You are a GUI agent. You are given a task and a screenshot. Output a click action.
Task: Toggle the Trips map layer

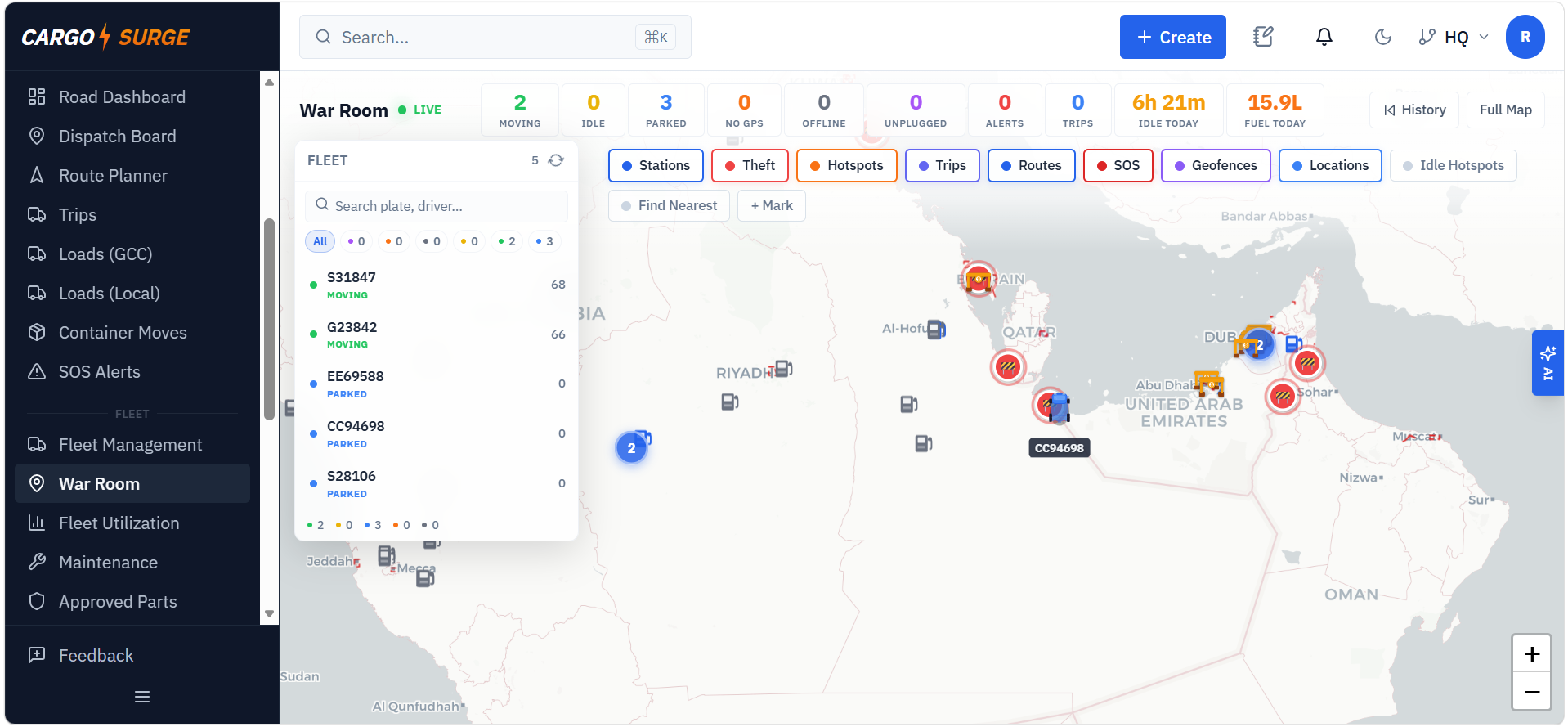942,165
